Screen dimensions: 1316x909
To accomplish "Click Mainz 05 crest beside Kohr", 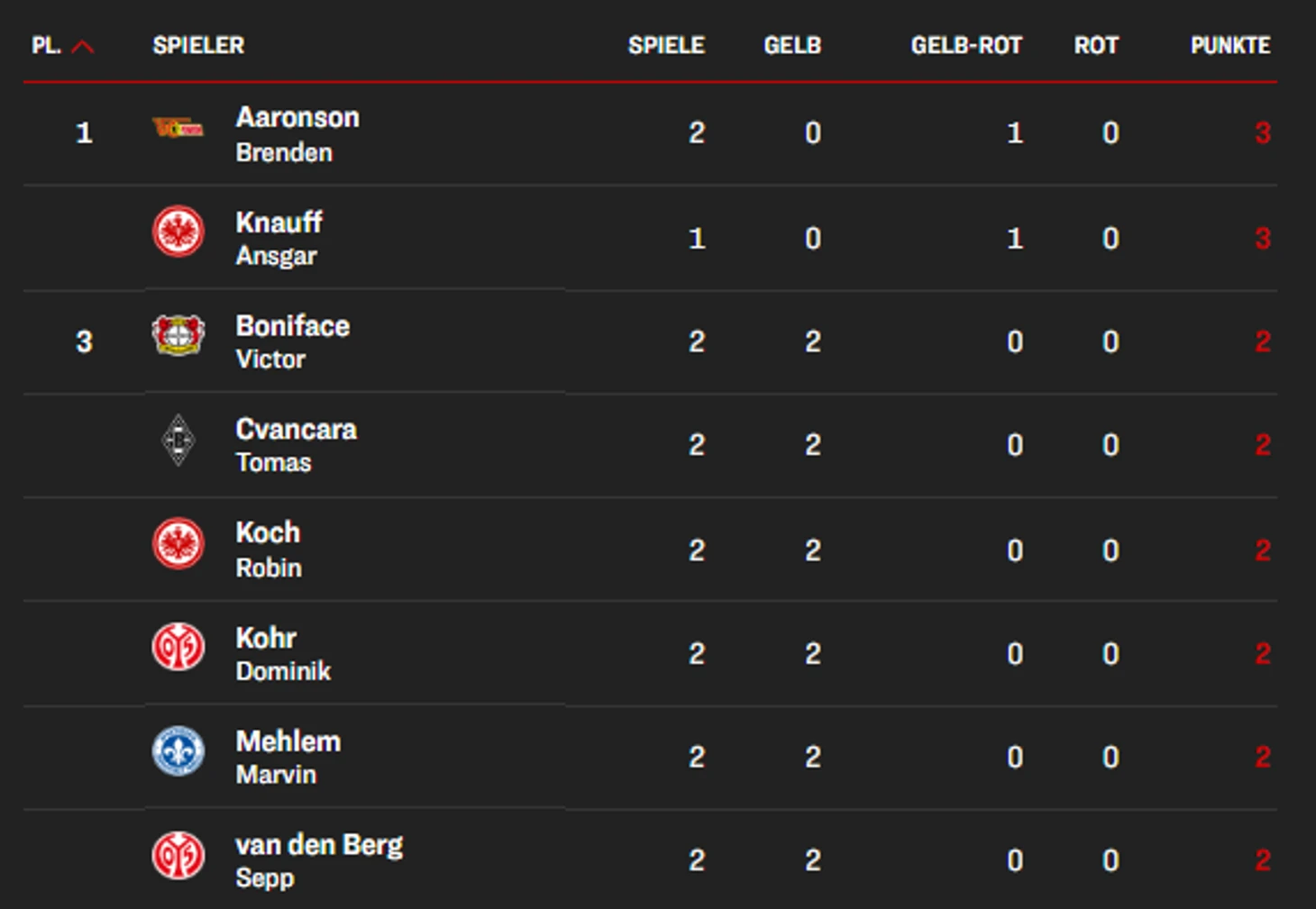I will tap(178, 648).
